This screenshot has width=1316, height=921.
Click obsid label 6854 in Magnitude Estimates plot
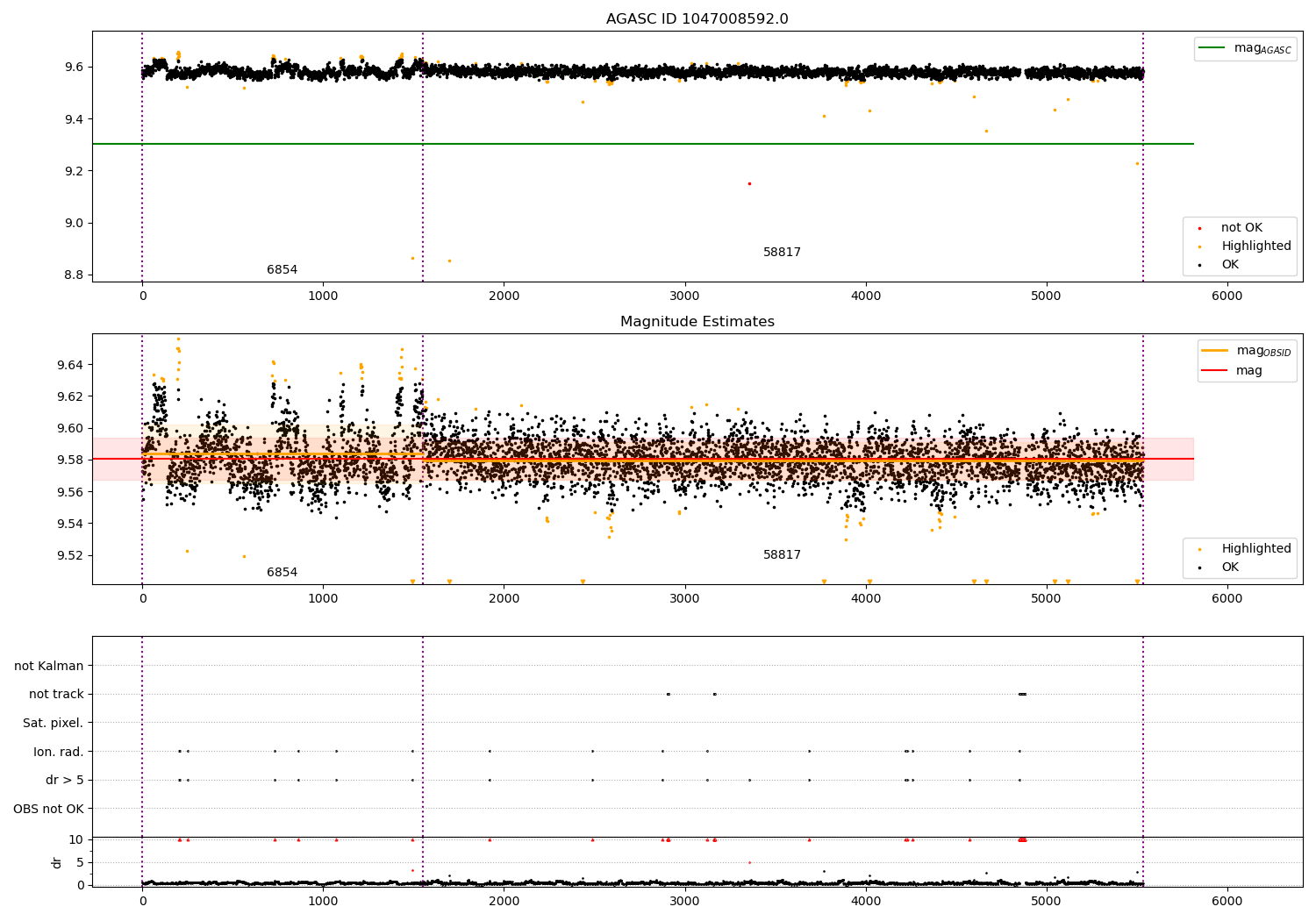point(282,573)
